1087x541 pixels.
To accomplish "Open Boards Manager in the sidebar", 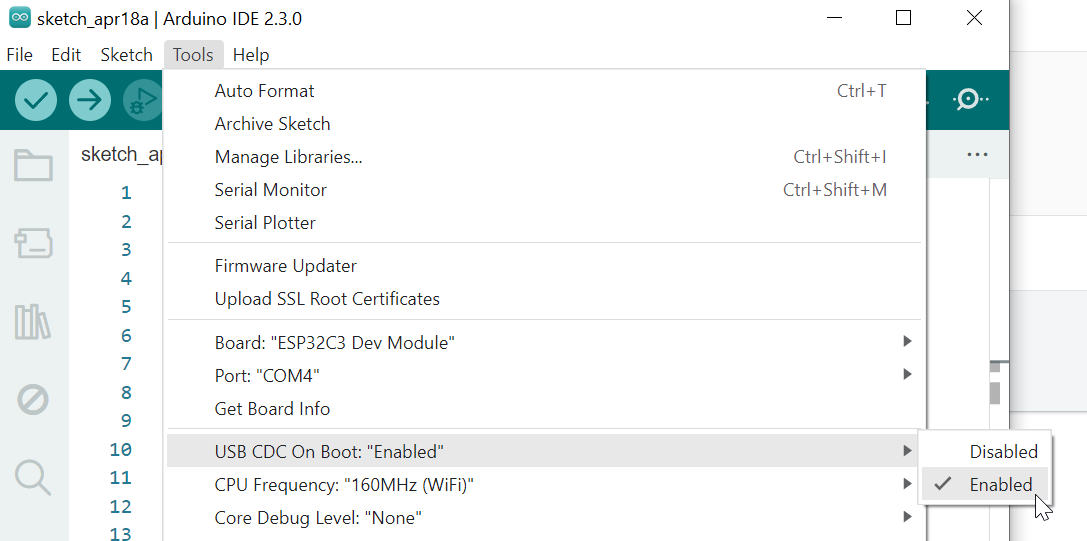I will (33, 243).
